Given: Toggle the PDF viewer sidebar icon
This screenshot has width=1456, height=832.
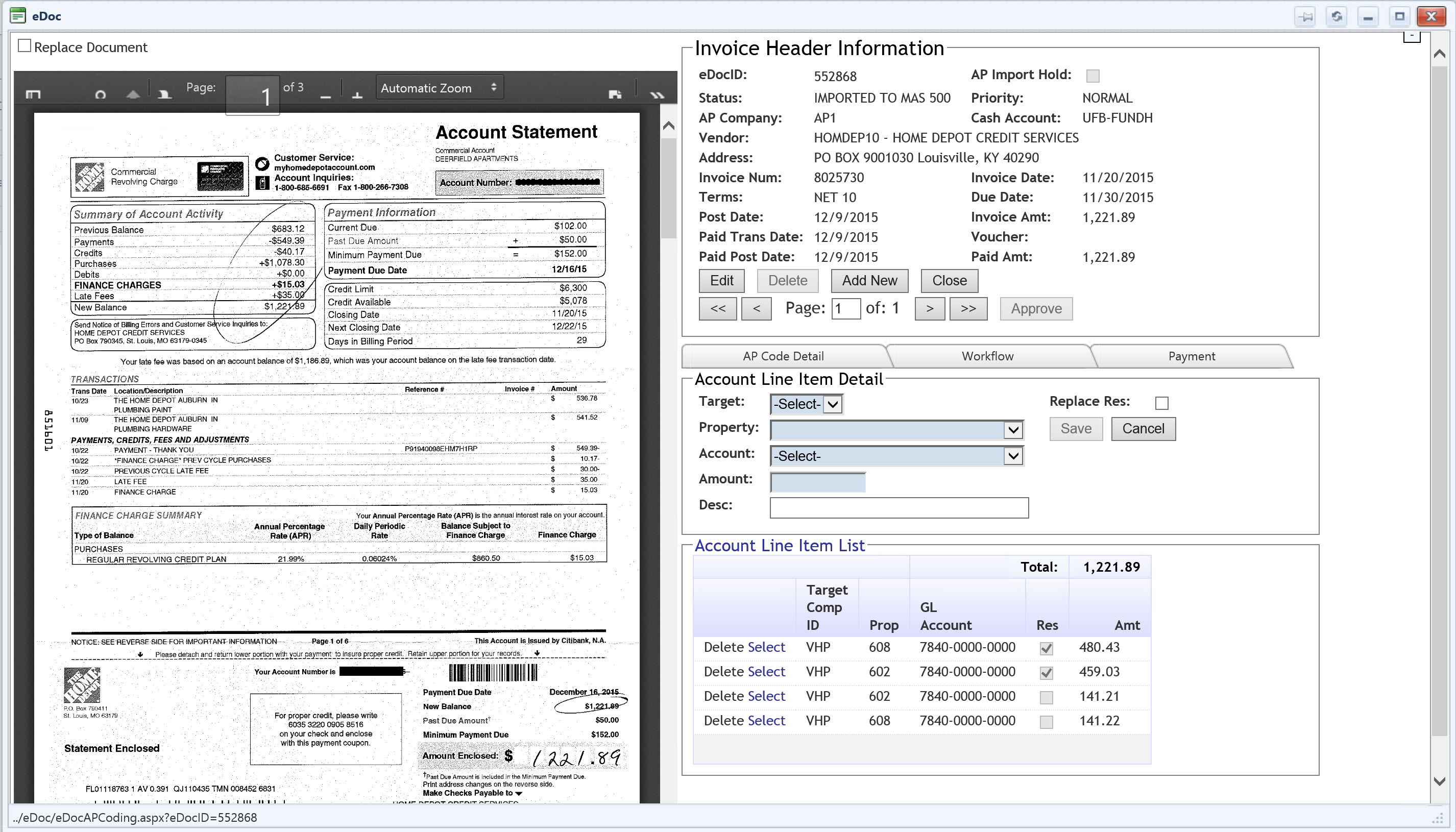Looking at the screenshot, I should [x=33, y=94].
